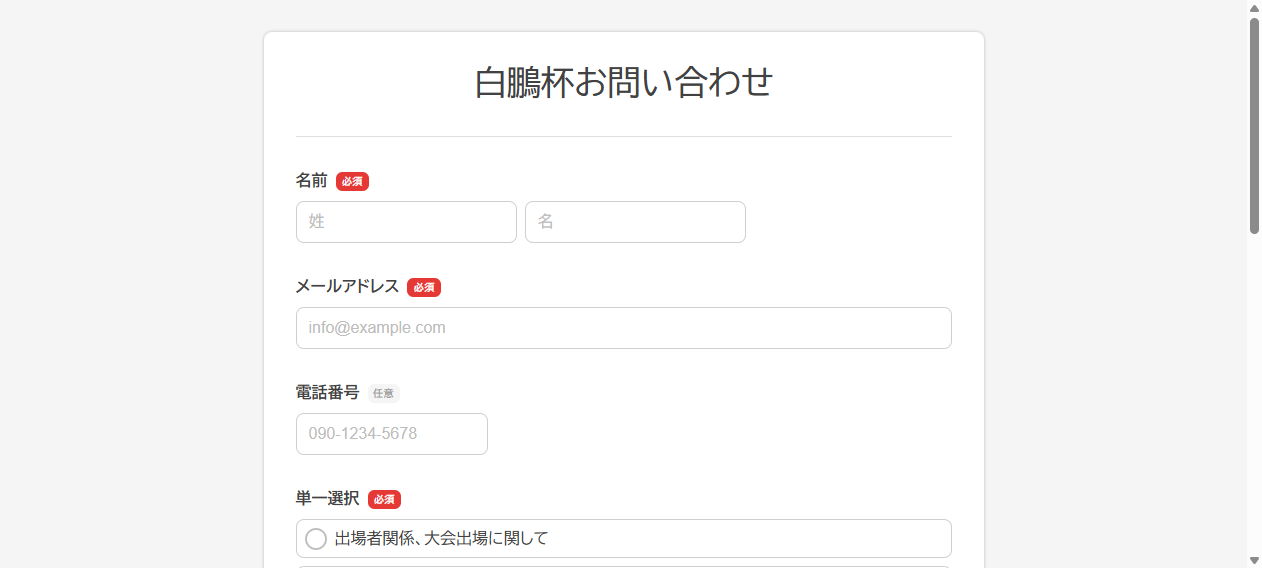Image resolution: width=1262 pixels, height=568 pixels.
Task: Select radio 出場者関係、大会出場に関して
Action: (x=316, y=539)
